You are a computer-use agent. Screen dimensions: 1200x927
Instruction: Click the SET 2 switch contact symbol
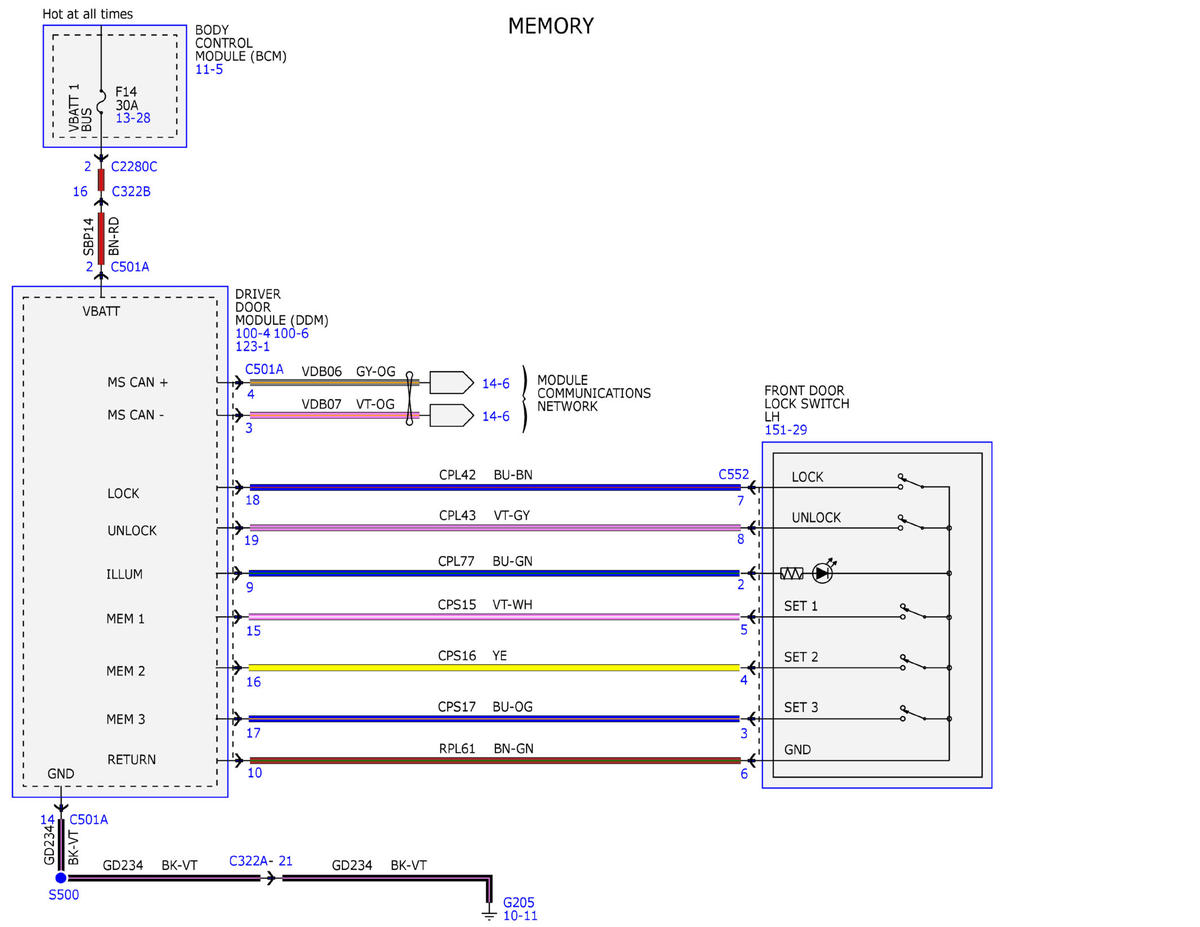[909, 662]
